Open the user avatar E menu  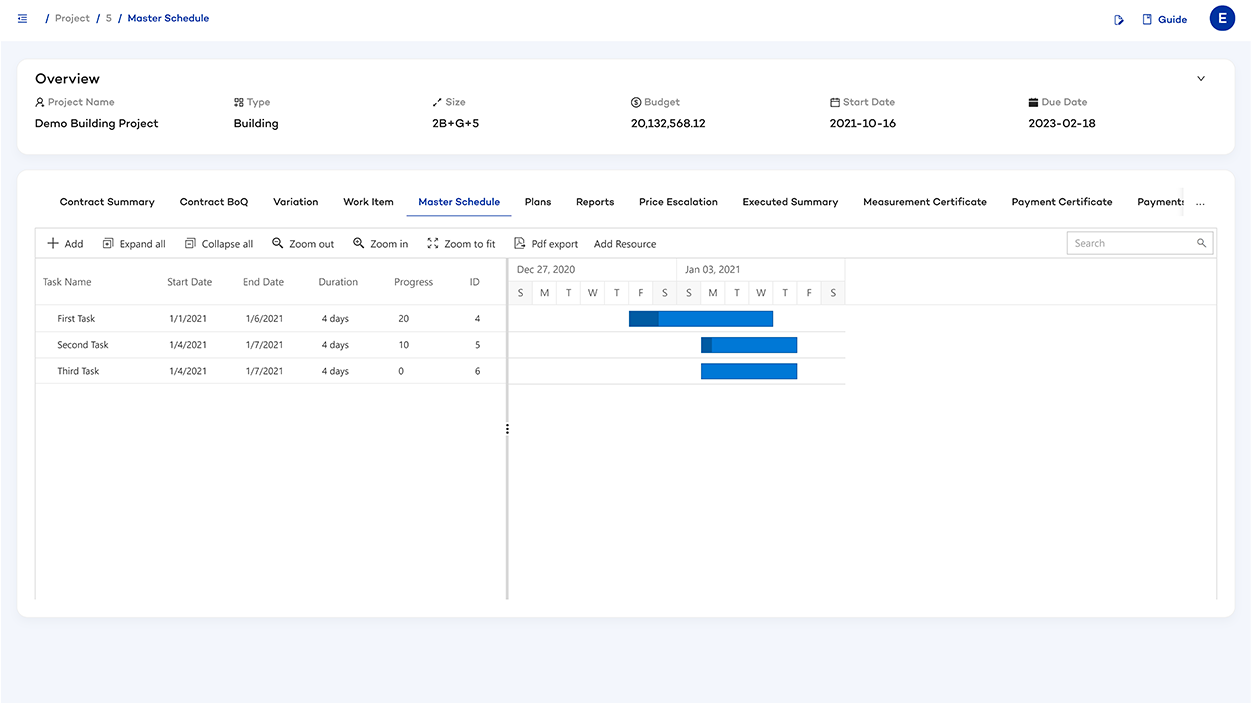pos(1222,19)
